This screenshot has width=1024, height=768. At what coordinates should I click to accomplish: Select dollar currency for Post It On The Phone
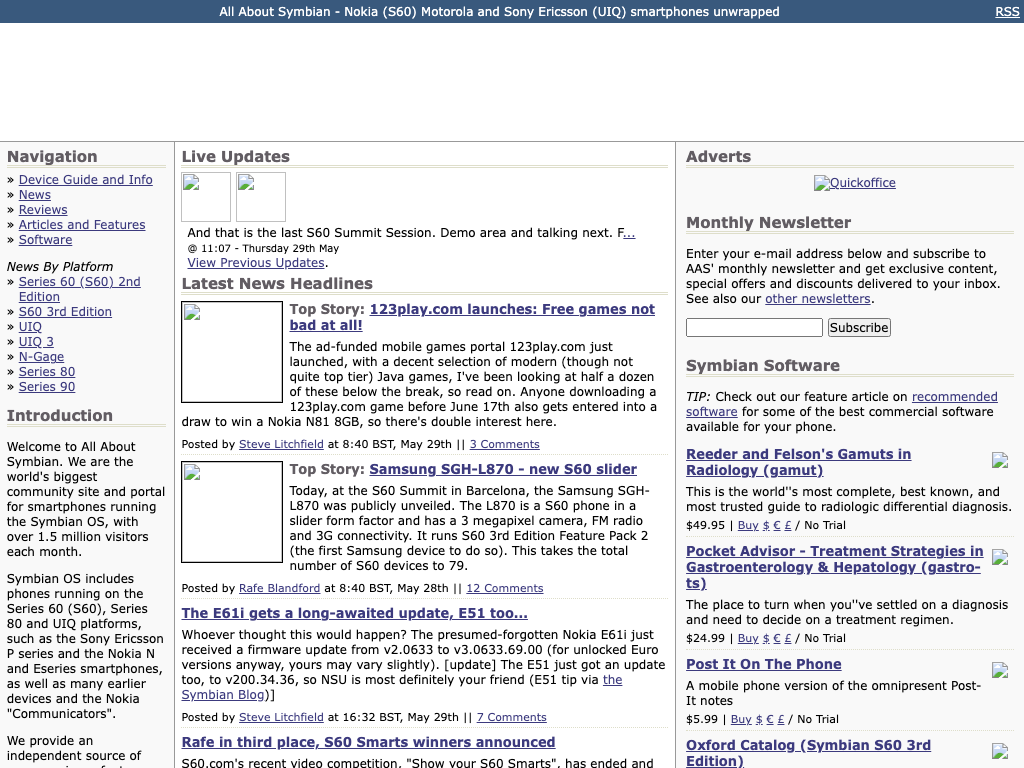coord(759,719)
